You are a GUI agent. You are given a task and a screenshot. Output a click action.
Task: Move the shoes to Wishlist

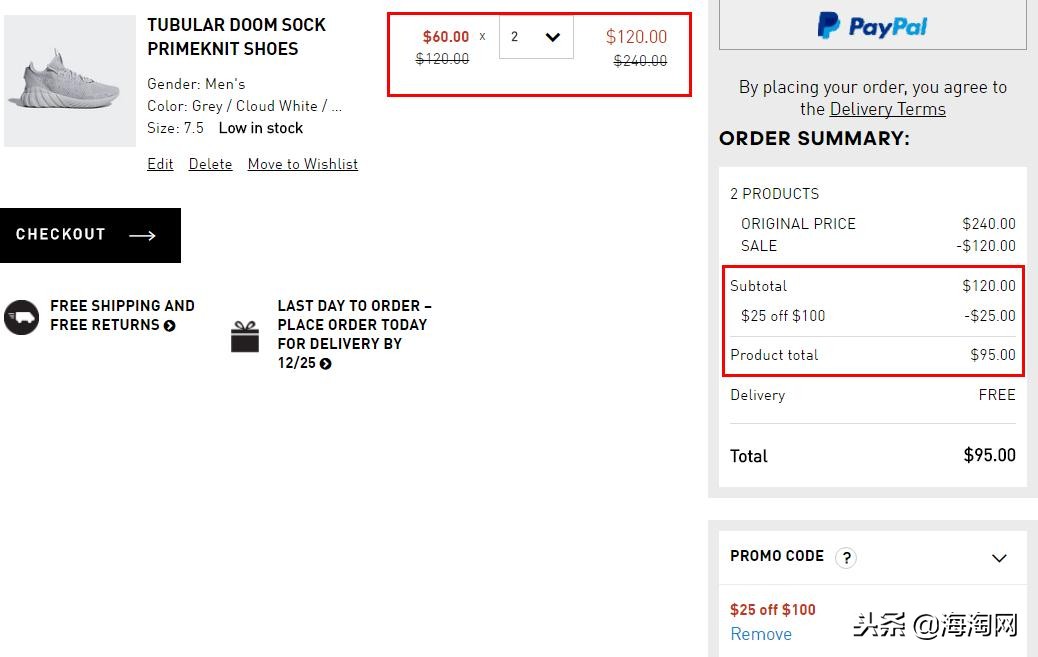pos(302,164)
